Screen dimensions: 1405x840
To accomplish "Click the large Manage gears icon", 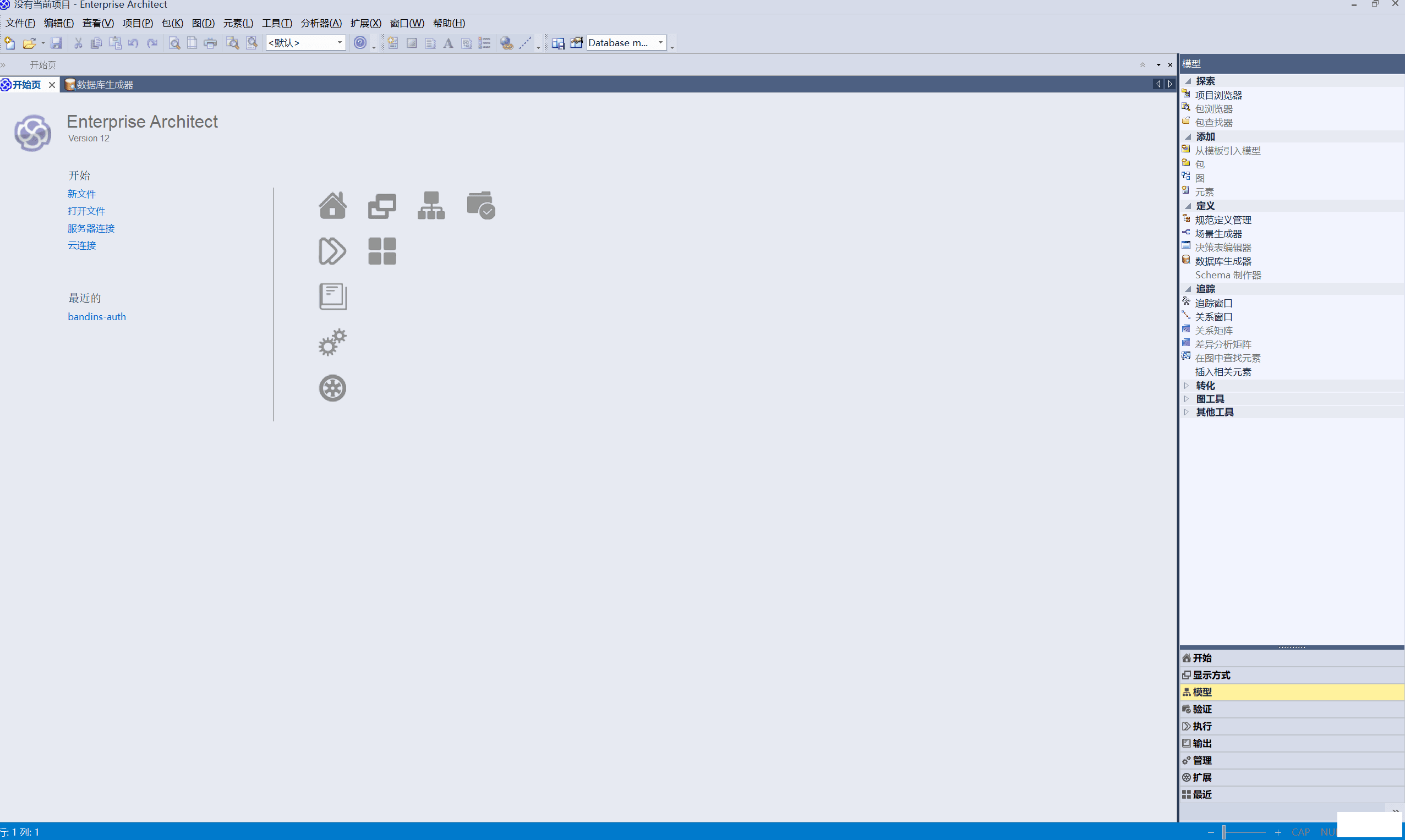I will 332,343.
